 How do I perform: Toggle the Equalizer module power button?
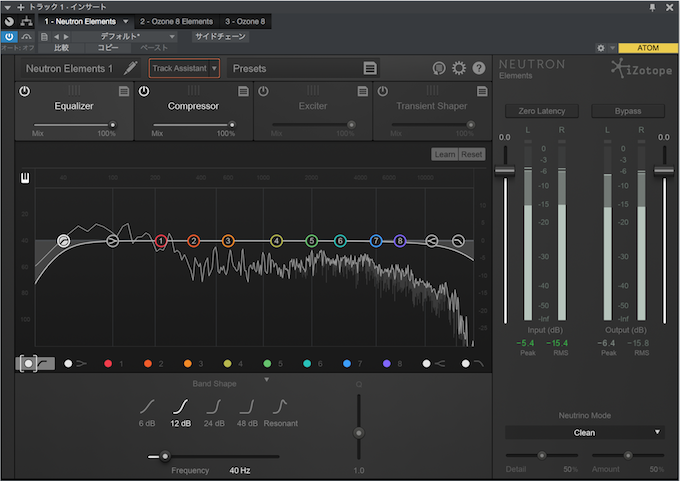pyautogui.click(x=25, y=91)
